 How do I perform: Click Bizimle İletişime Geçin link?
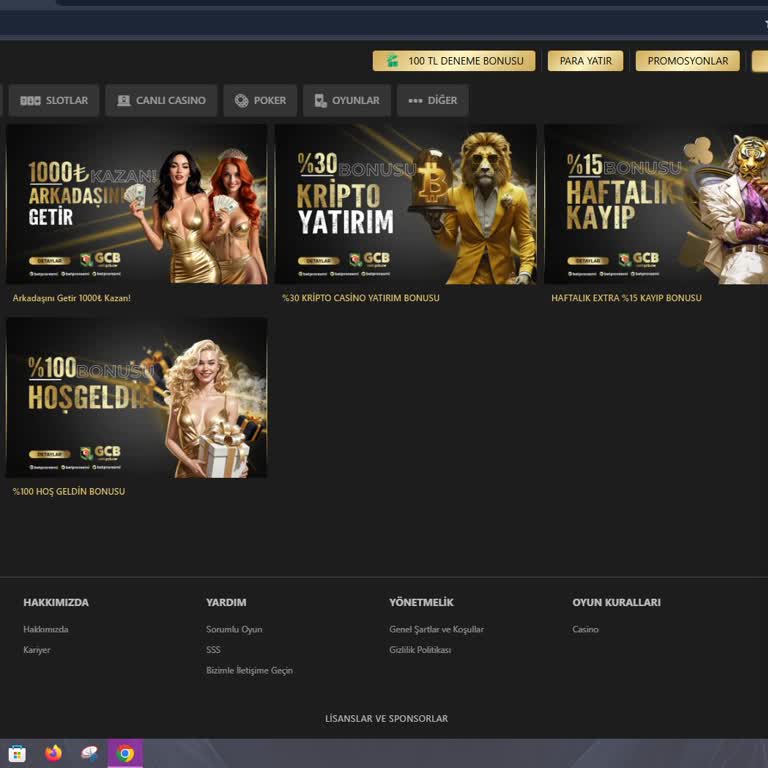pyautogui.click(x=249, y=671)
